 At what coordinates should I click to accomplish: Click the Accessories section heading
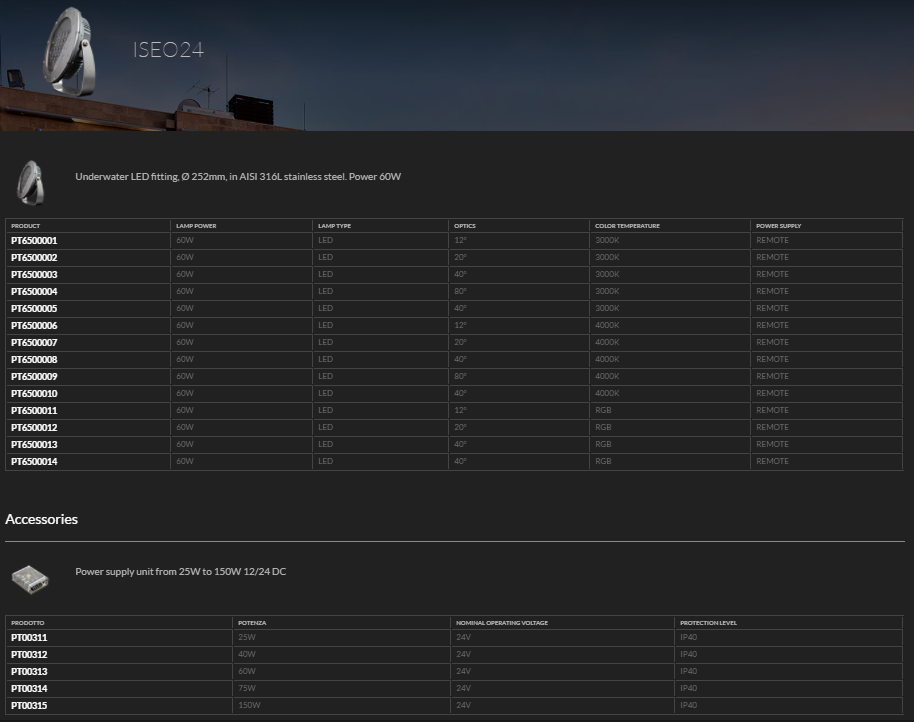tap(42, 520)
